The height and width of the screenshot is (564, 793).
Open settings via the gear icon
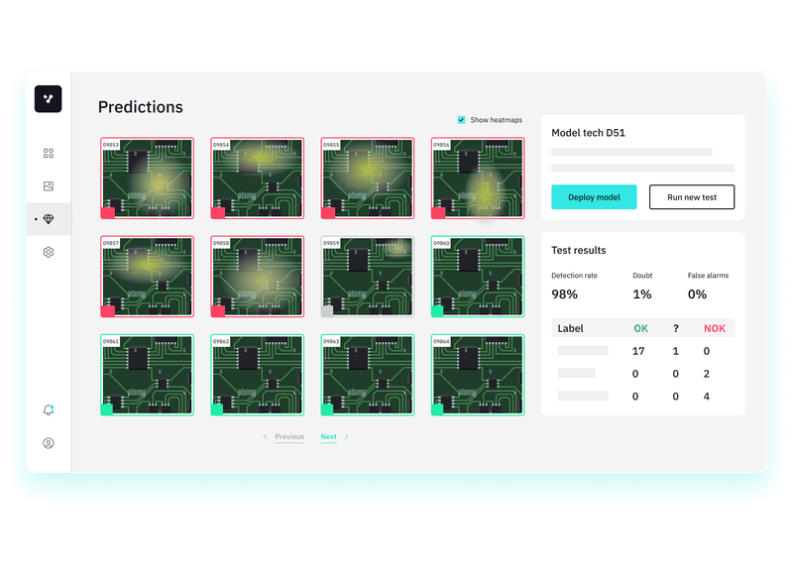pyautogui.click(x=48, y=252)
